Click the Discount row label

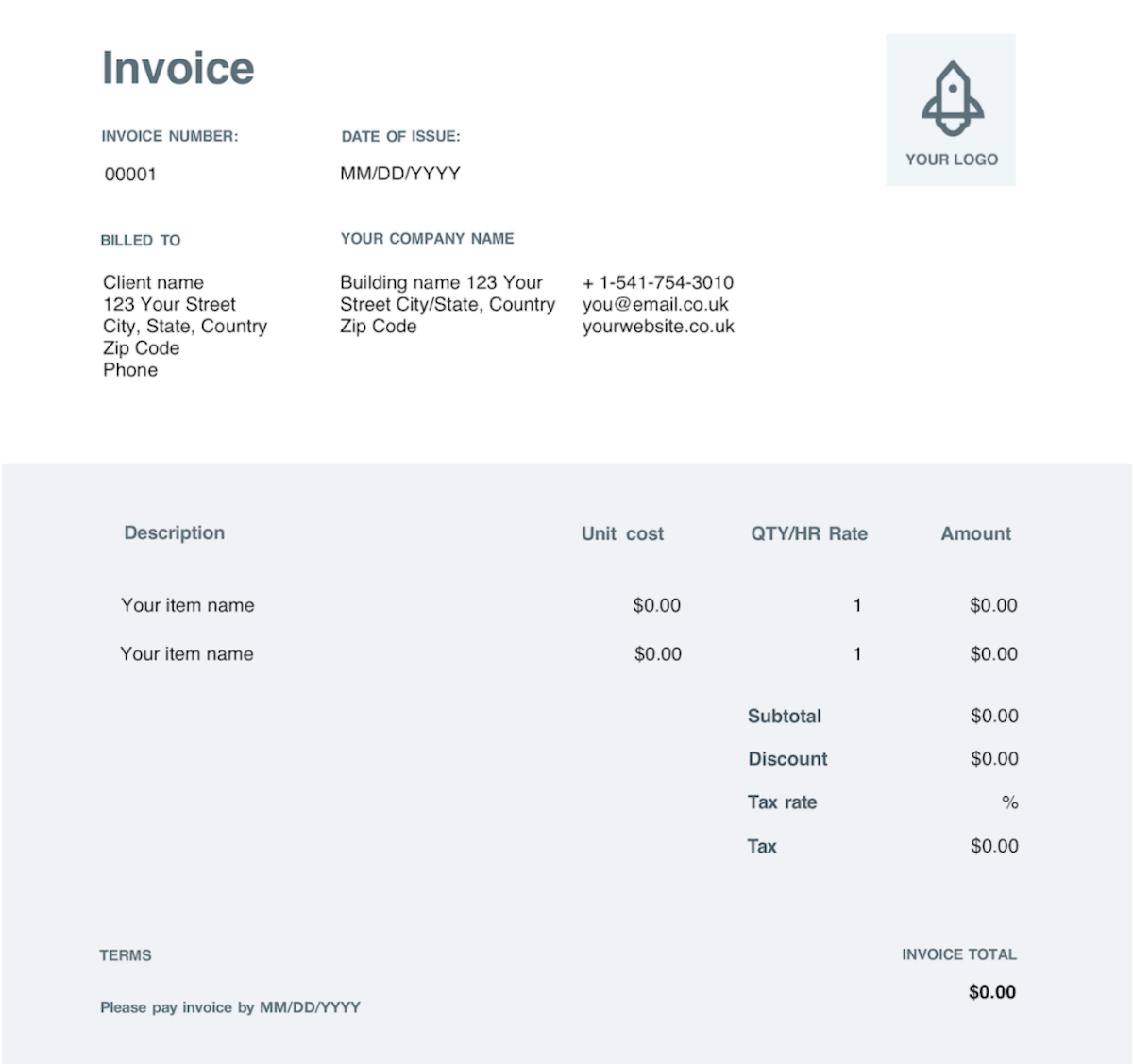pos(787,758)
